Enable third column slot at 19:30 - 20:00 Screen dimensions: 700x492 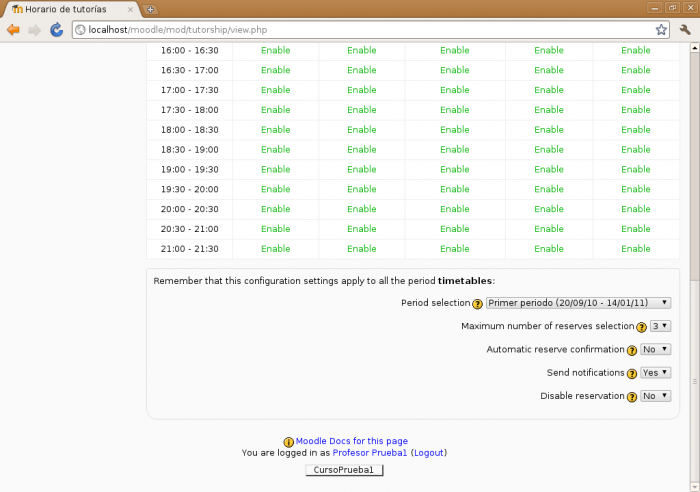coord(454,189)
